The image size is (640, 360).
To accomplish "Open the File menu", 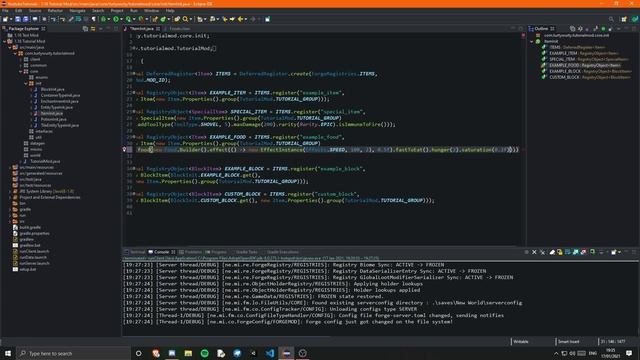I will 5,11.
